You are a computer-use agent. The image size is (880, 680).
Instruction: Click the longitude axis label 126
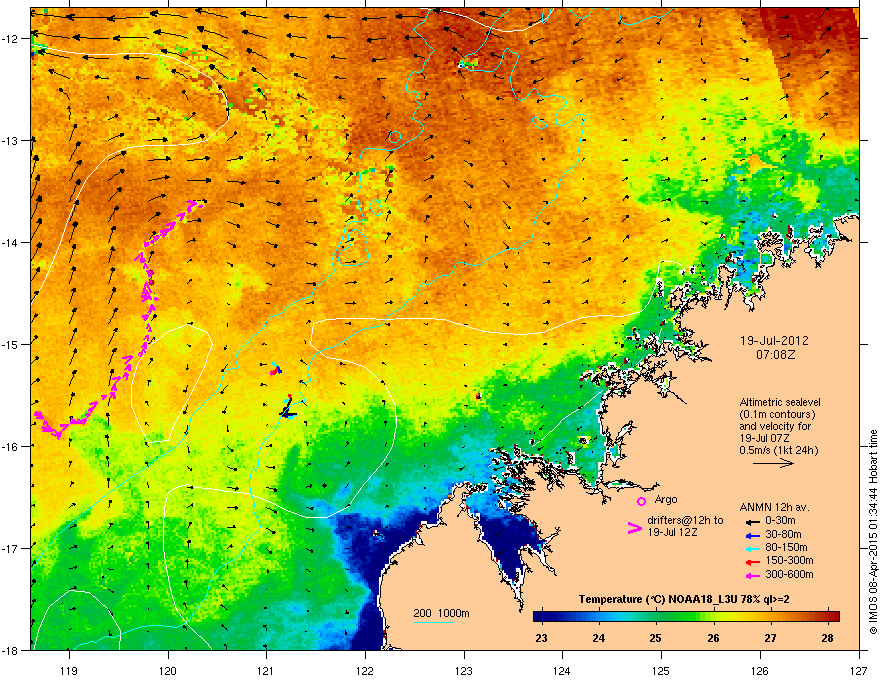(x=760, y=670)
